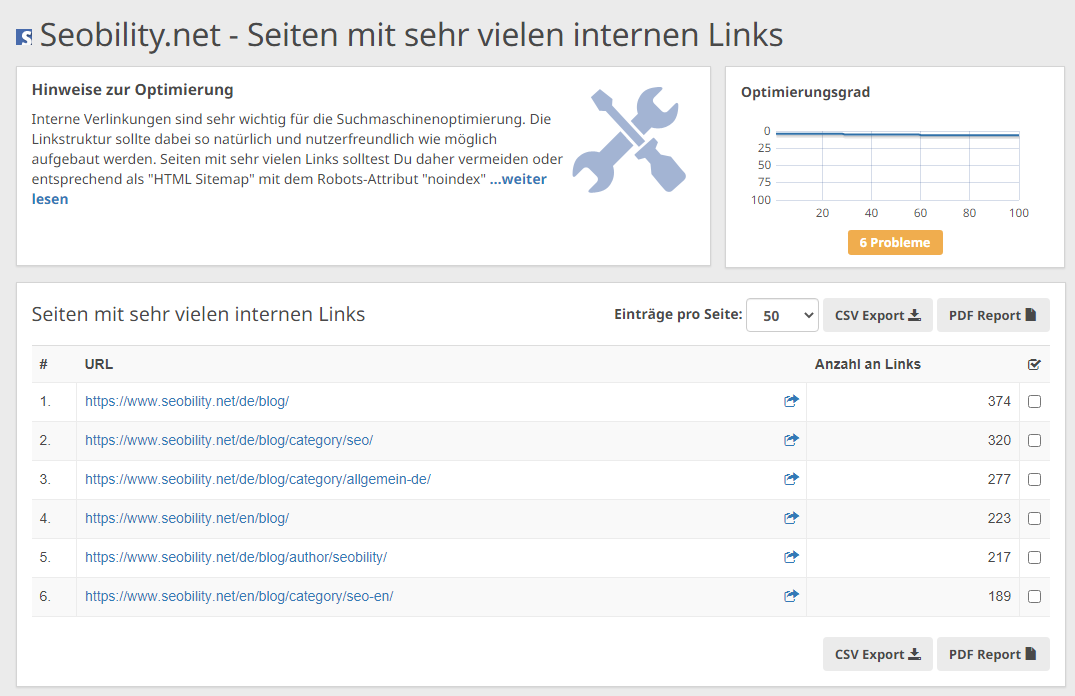Check the box for row with 374 links

[x=1035, y=402]
